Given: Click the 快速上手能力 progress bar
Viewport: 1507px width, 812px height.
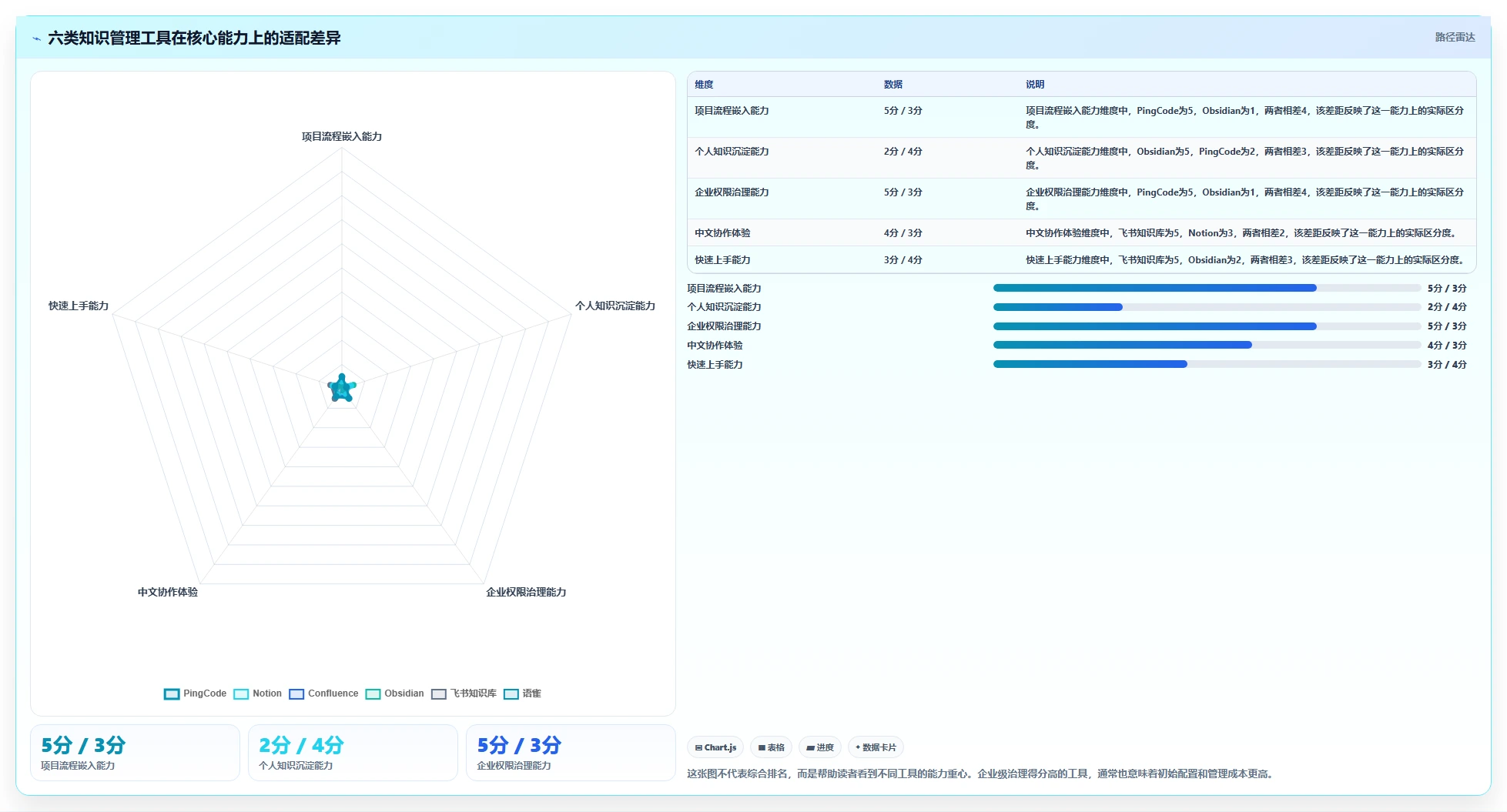Looking at the screenshot, I should point(1207,364).
